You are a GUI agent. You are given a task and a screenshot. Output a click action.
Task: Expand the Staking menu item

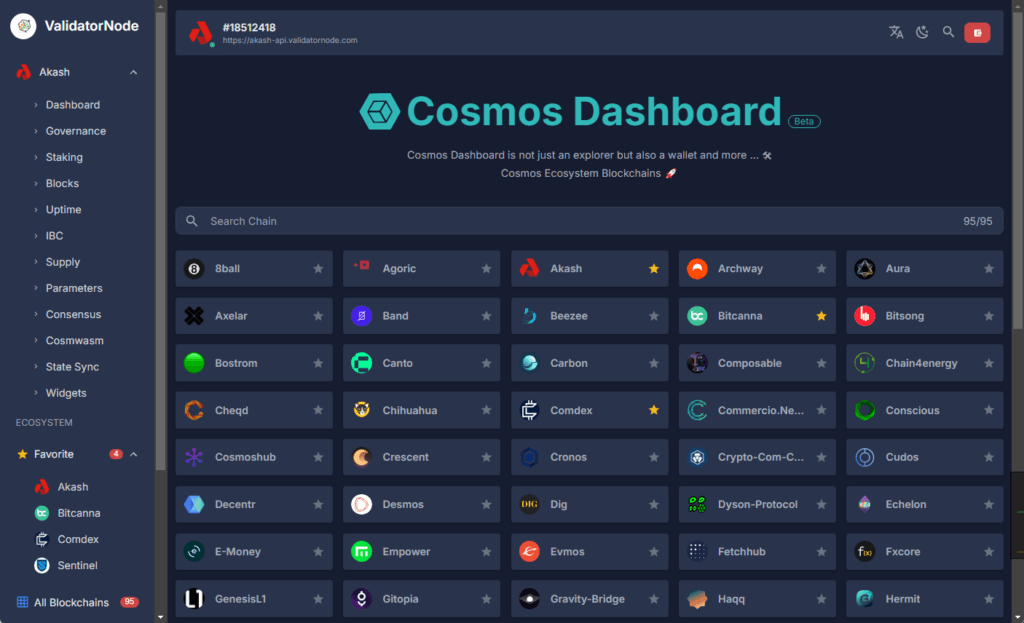(64, 157)
